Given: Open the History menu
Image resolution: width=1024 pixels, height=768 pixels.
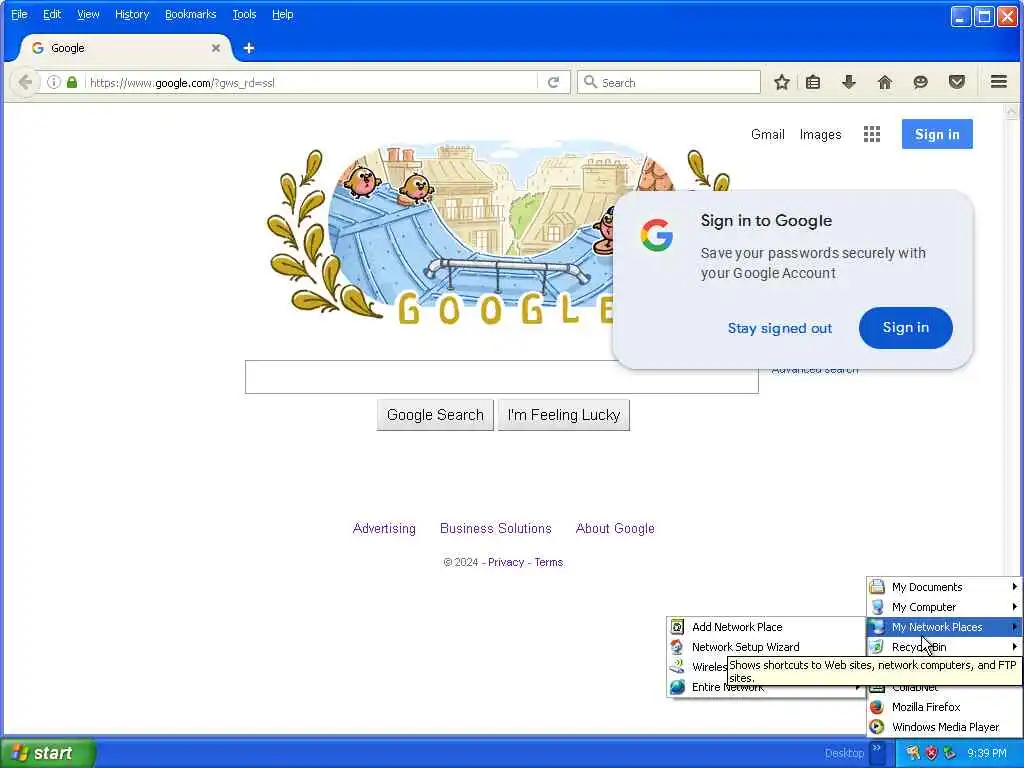Looking at the screenshot, I should [132, 14].
